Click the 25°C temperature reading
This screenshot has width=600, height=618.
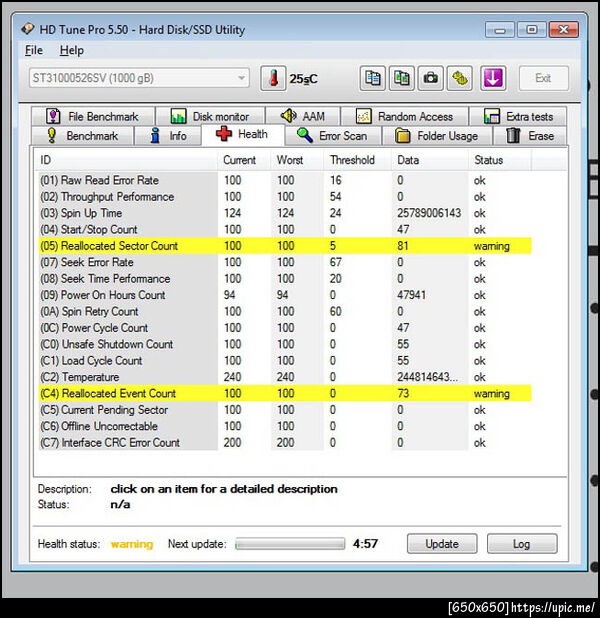coord(303,79)
